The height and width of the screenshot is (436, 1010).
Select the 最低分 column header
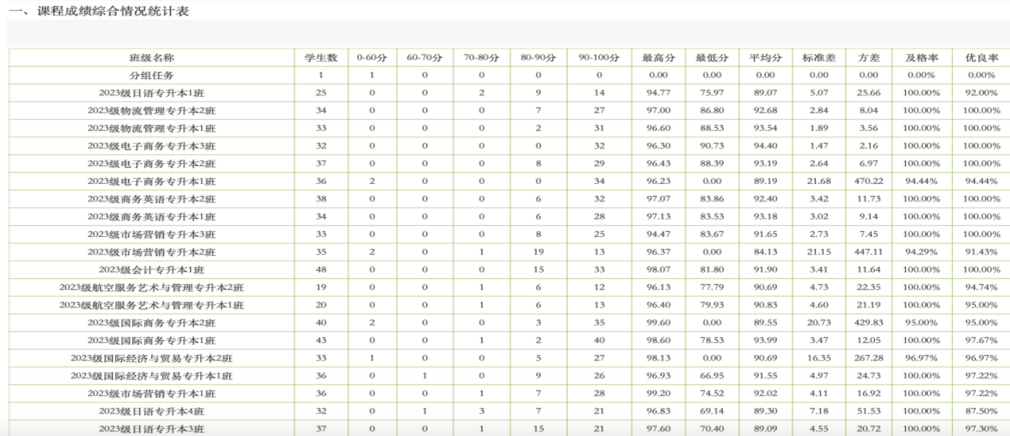coord(712,58)
